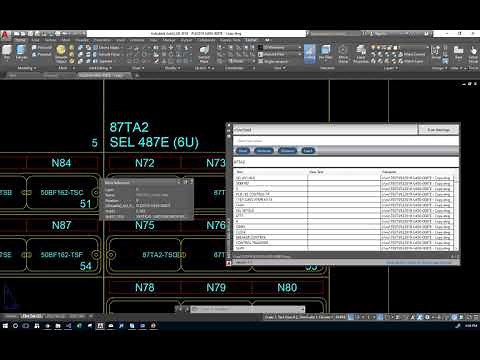The height and width of the screenshot is (360, 480).
Task: Select the N87 label in drawing
Action: [62, 225]
